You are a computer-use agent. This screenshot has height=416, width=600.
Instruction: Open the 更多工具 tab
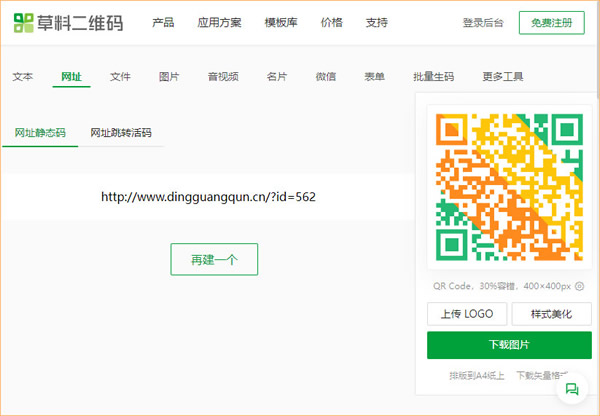pos(502,77)
